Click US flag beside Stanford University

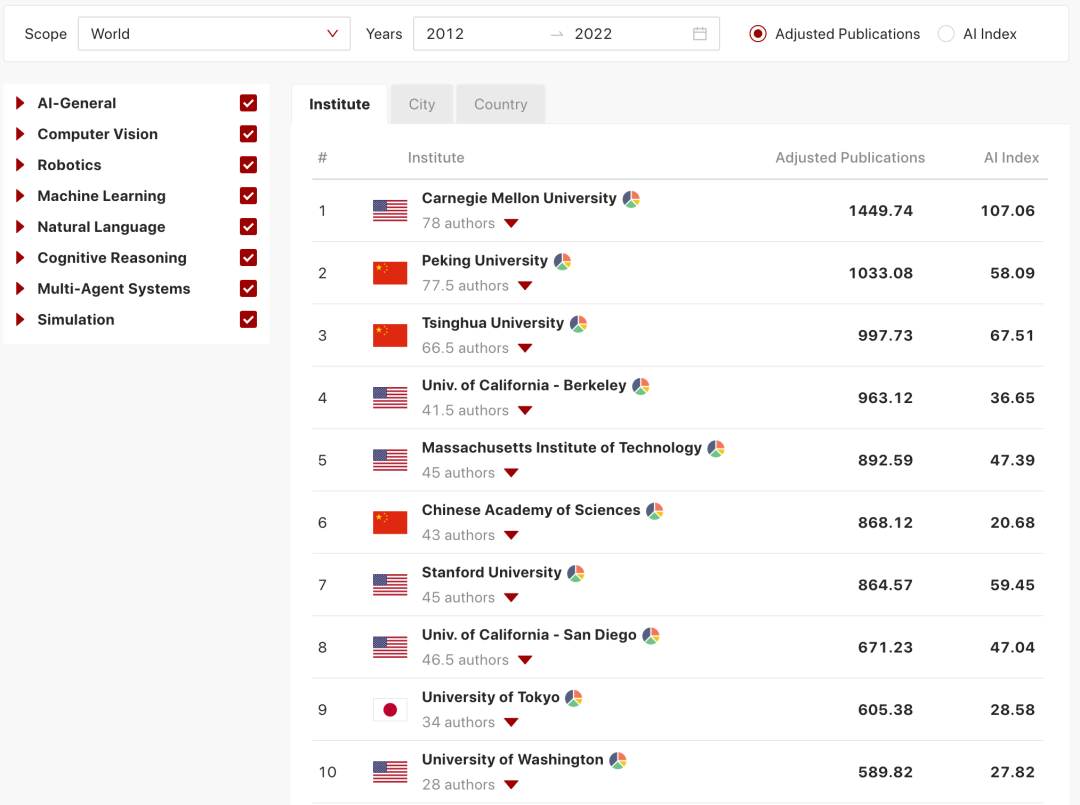click(390, 585)
